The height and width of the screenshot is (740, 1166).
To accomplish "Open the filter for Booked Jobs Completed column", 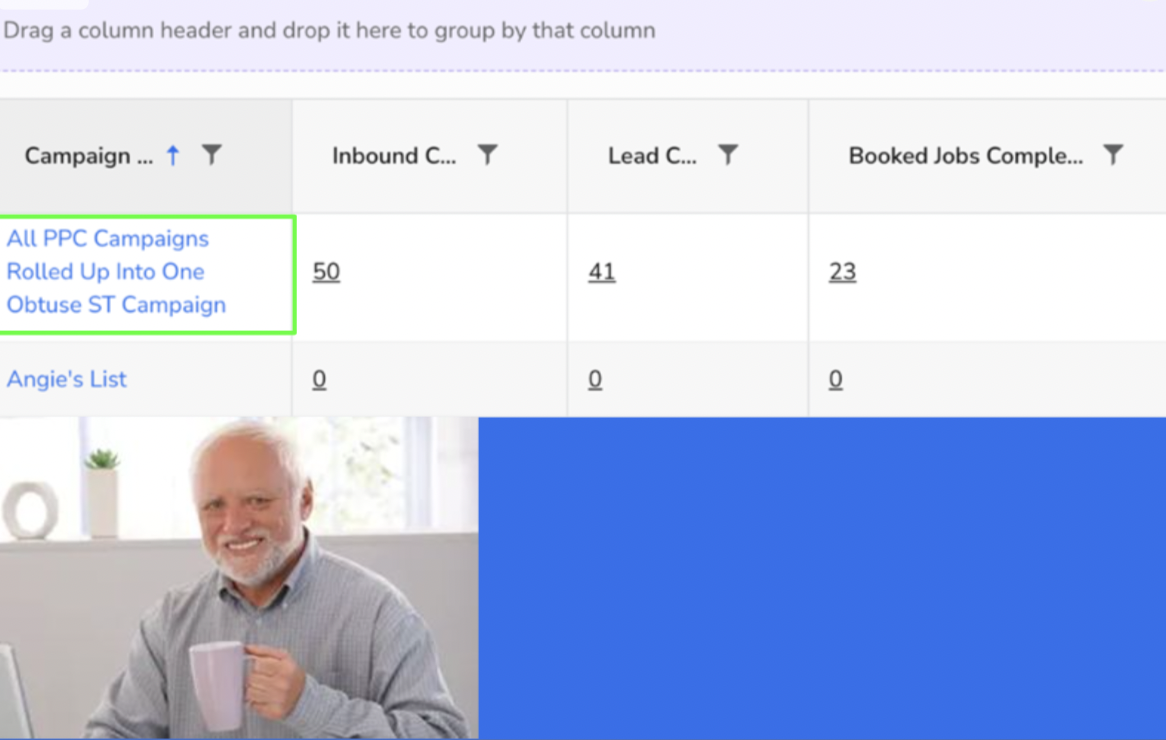I will (x=1113, y=155).
